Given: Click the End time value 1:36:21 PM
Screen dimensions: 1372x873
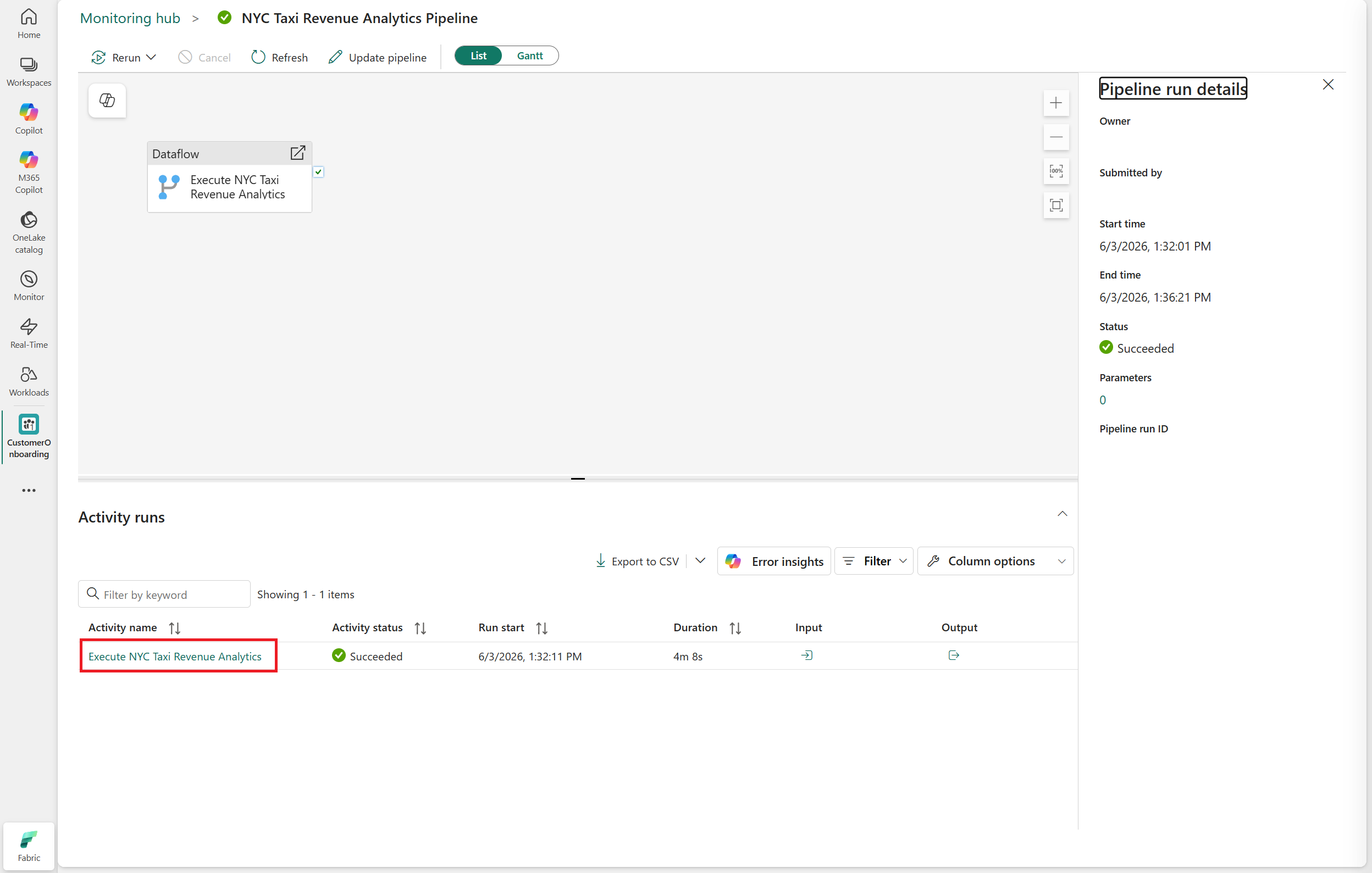Looking at the screenshot, I should click(1155, 297).
